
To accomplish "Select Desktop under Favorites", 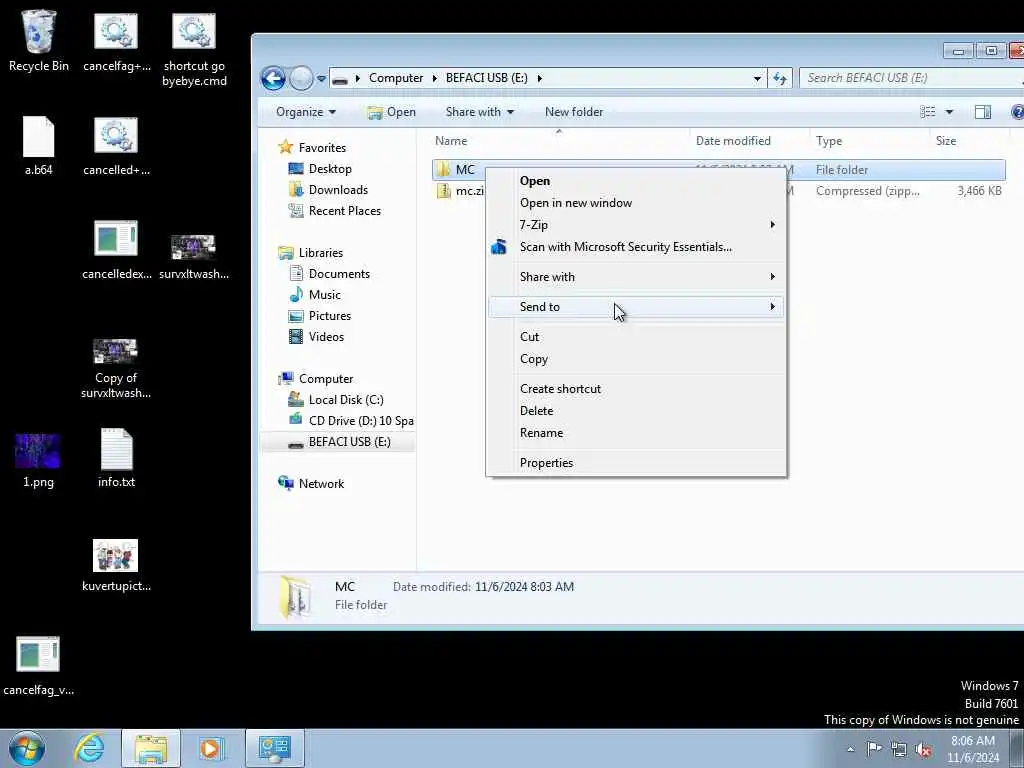I will pyautogui.click(x=330, y=168).
